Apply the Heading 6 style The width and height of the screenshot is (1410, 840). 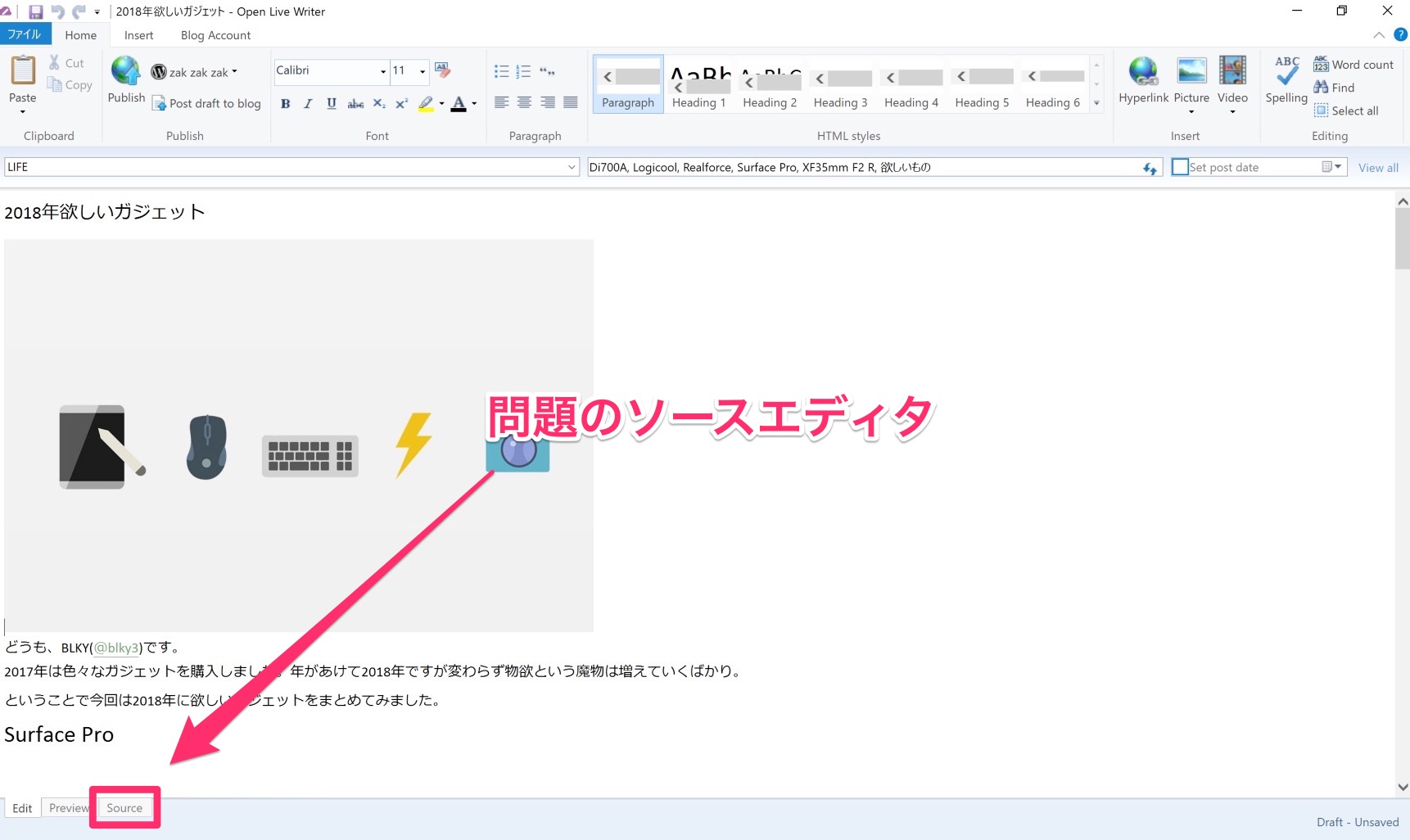click(1053, 84)
